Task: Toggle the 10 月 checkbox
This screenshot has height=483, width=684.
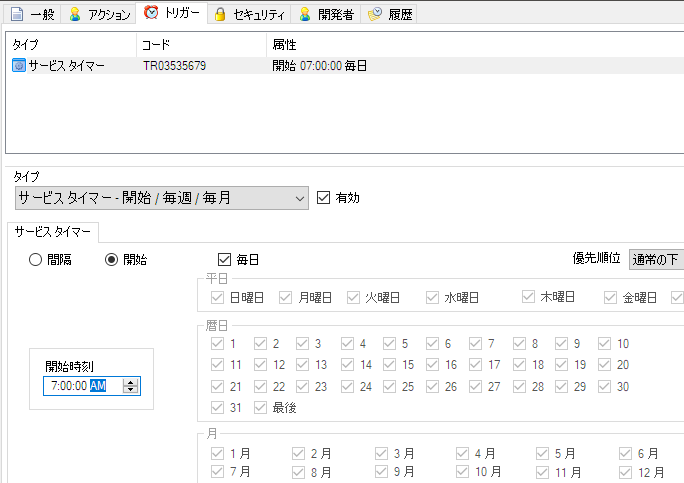Action: coord(462,471)
